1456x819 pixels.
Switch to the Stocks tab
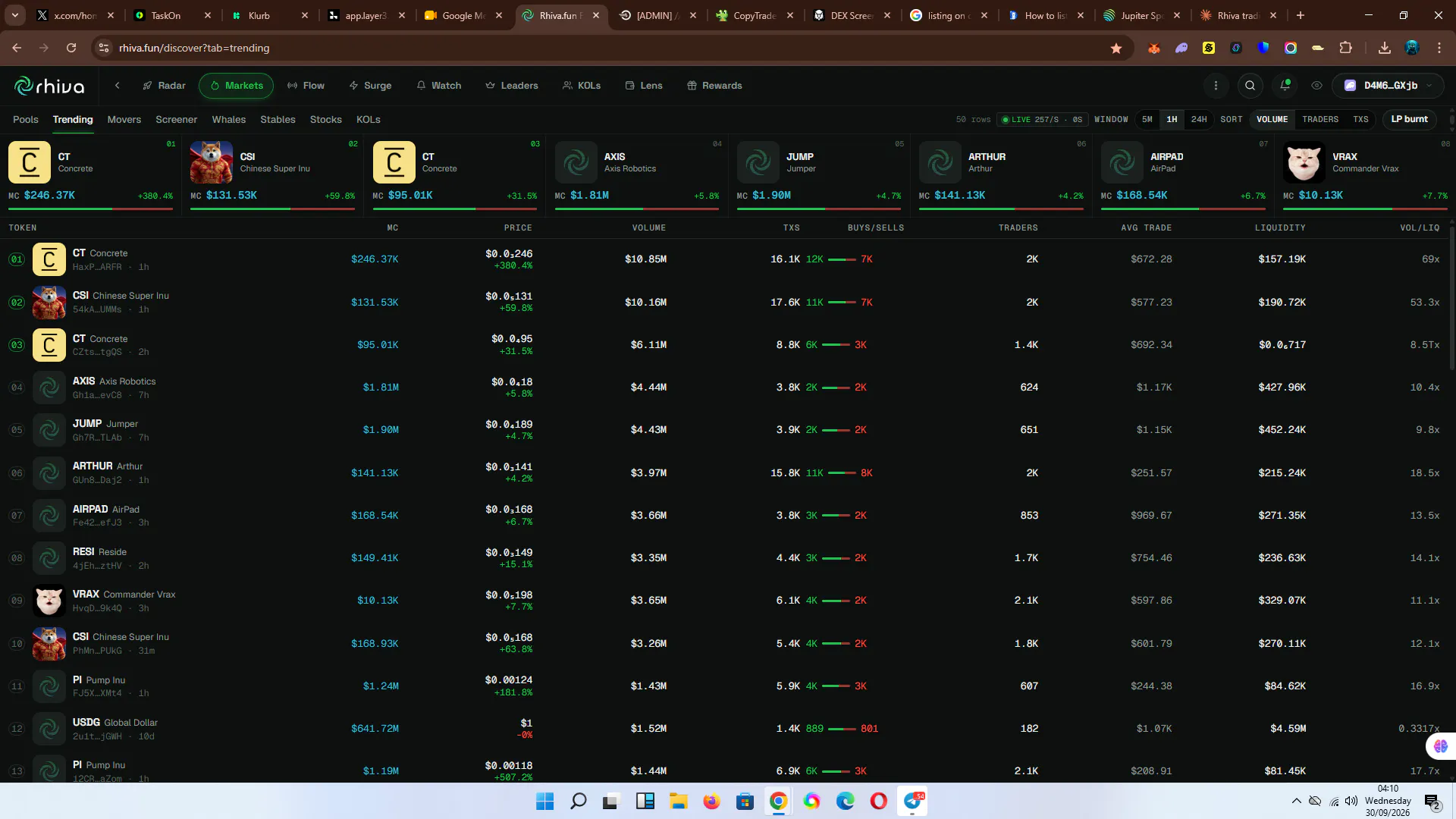325,120
